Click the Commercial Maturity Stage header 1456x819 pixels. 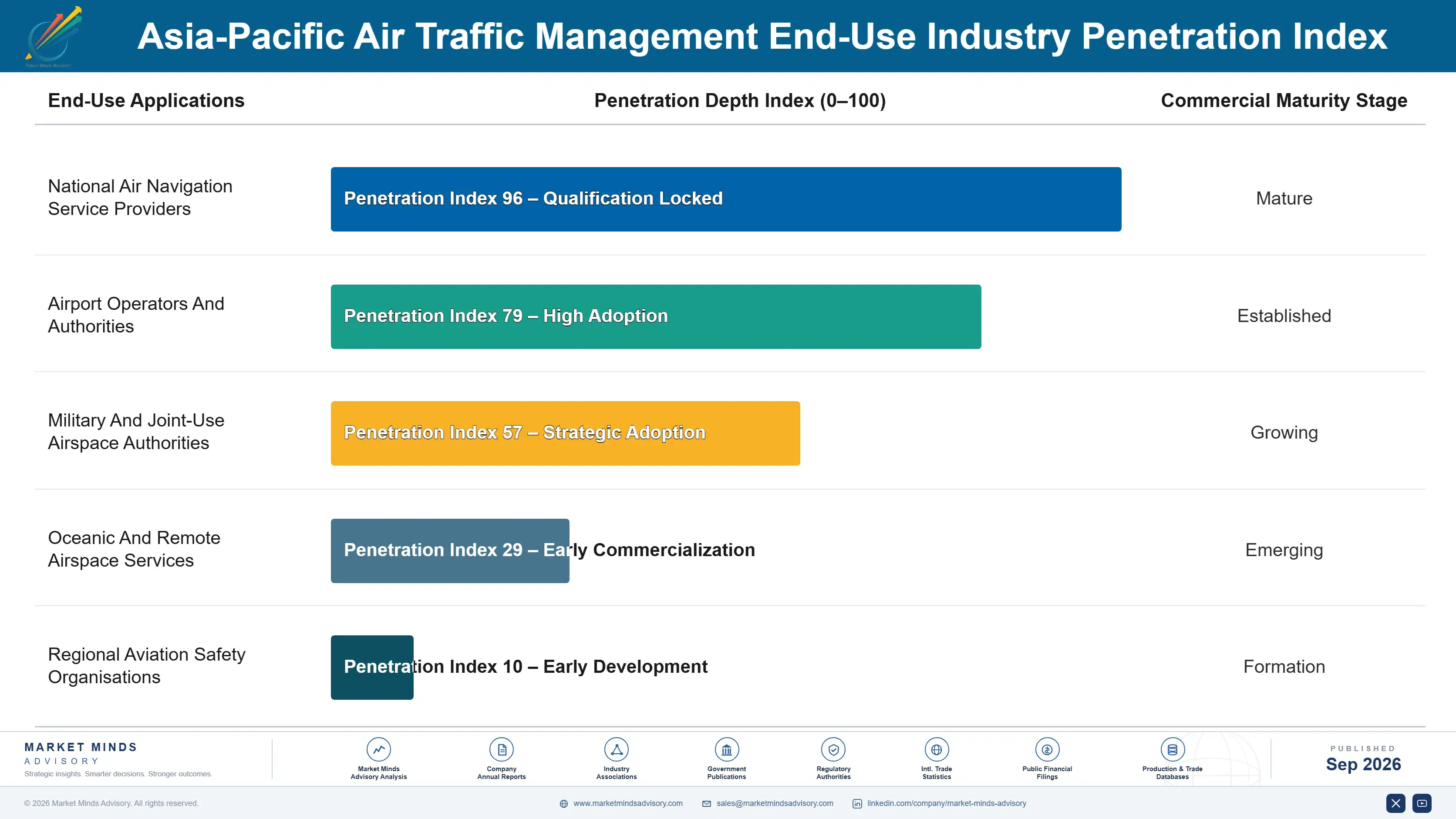(1284, 101)
